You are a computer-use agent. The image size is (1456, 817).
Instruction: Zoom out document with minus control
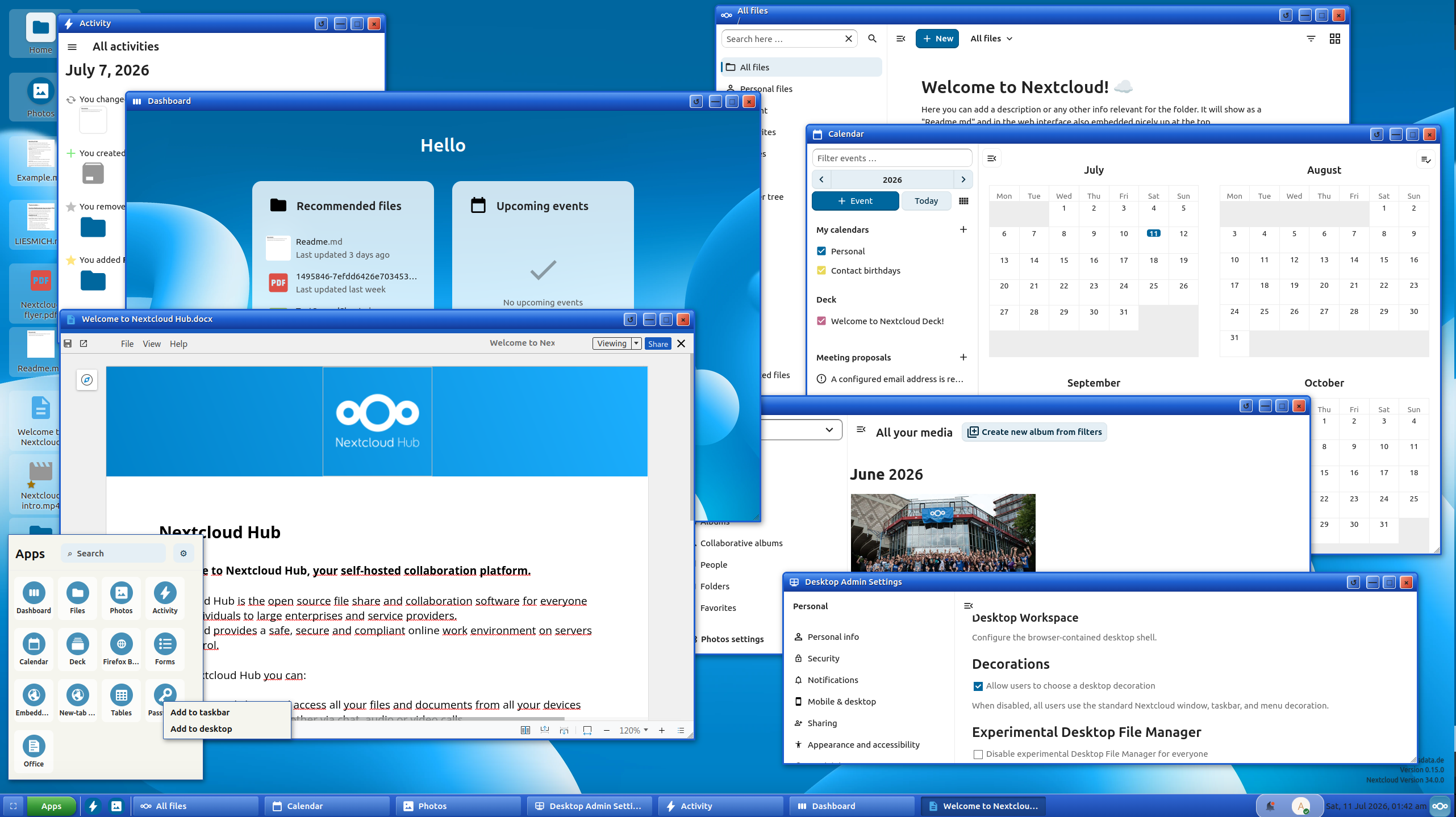(x=607, y=730)
